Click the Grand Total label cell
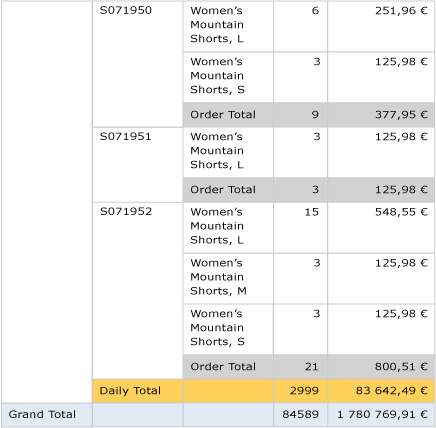The image size is (436, 428). (x=47, y=415)
